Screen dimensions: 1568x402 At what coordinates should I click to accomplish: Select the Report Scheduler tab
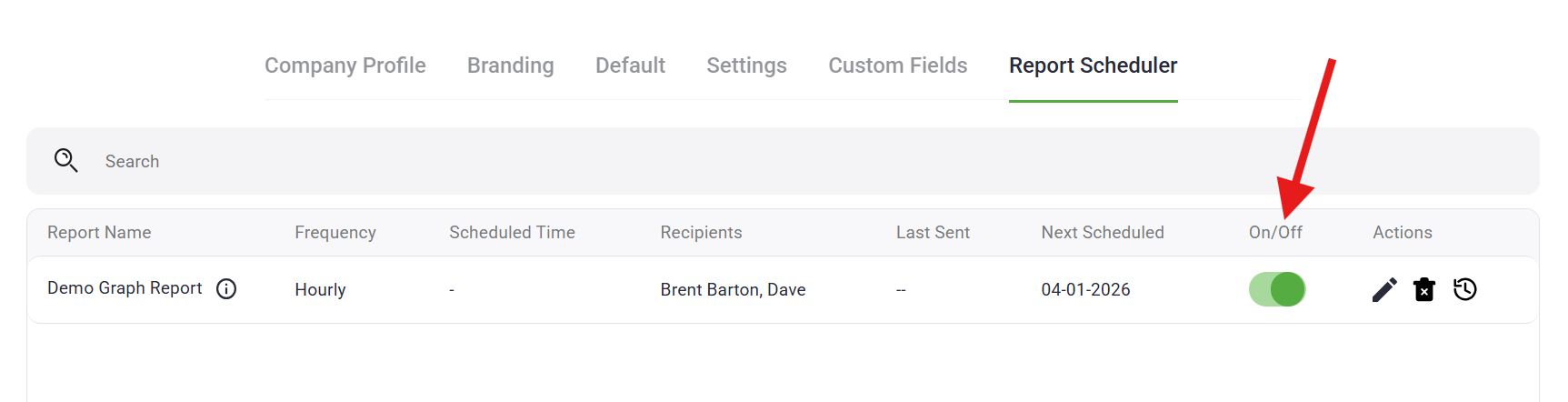click(1093, 65)
